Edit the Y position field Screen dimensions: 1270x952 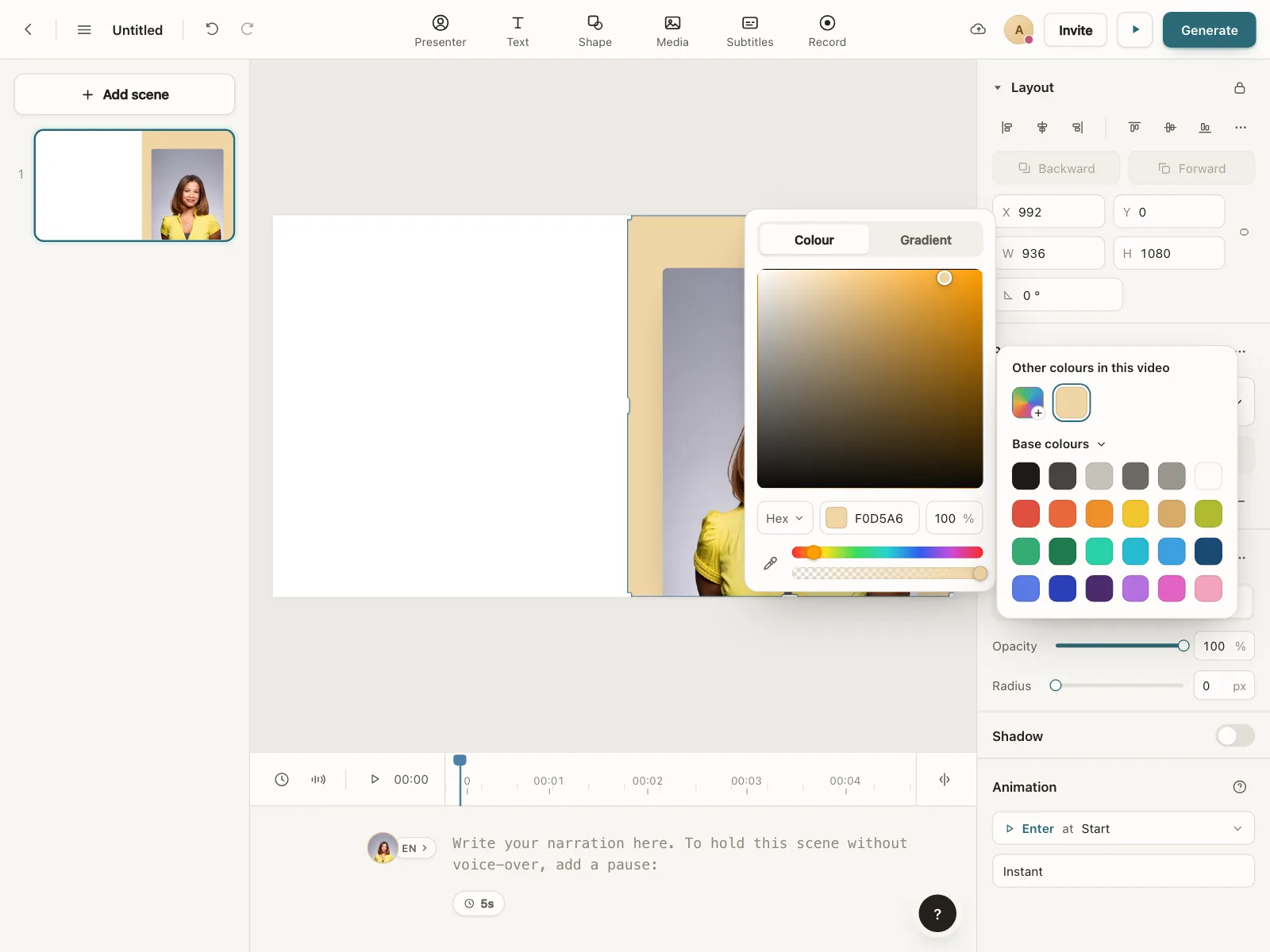(x=1169, y=212)
